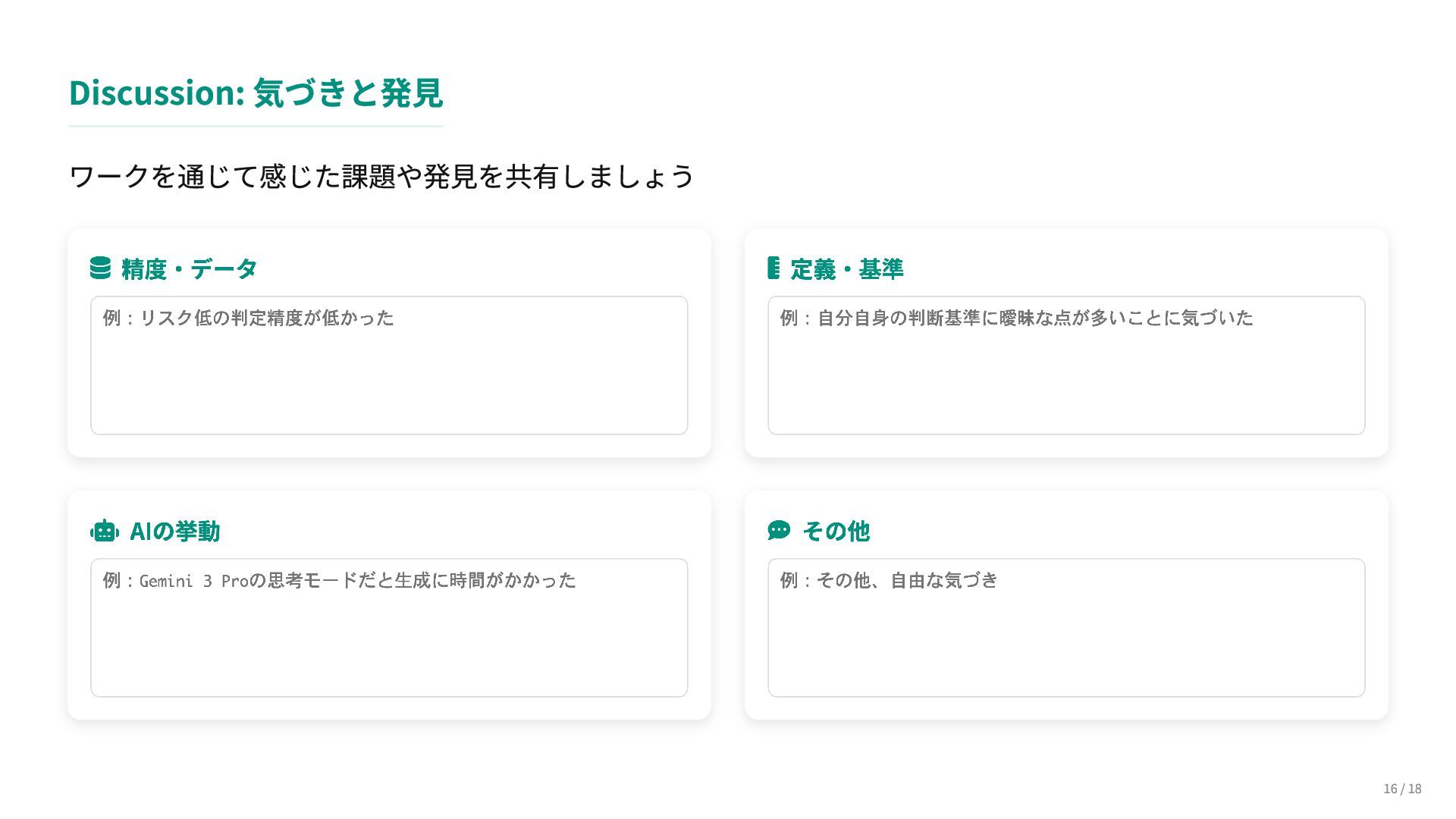Click the 精度・データ heading text
The height and width of the screenshot is (819, 1456).
[x=190, y=269]
